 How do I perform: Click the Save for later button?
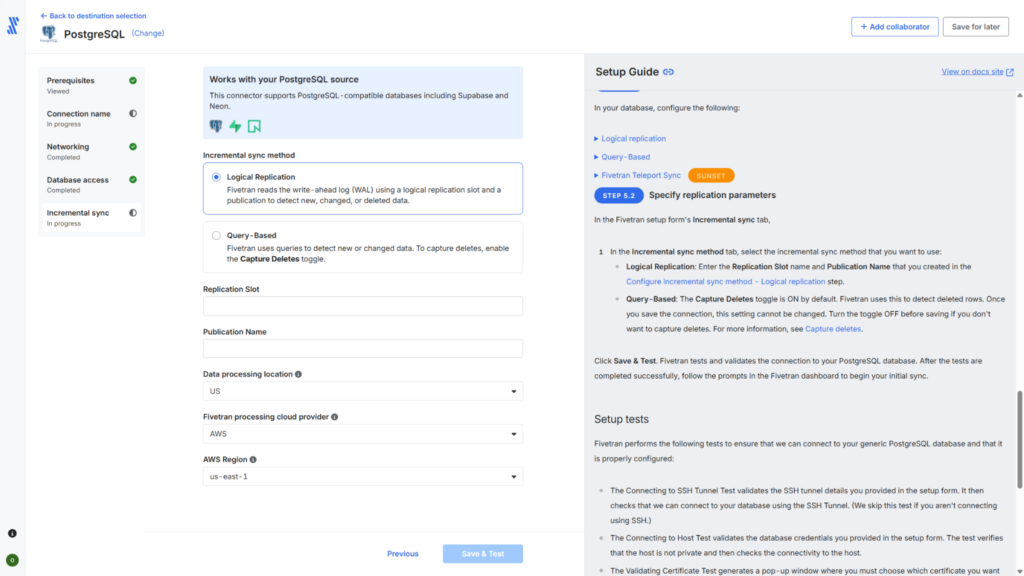point(976,27)
